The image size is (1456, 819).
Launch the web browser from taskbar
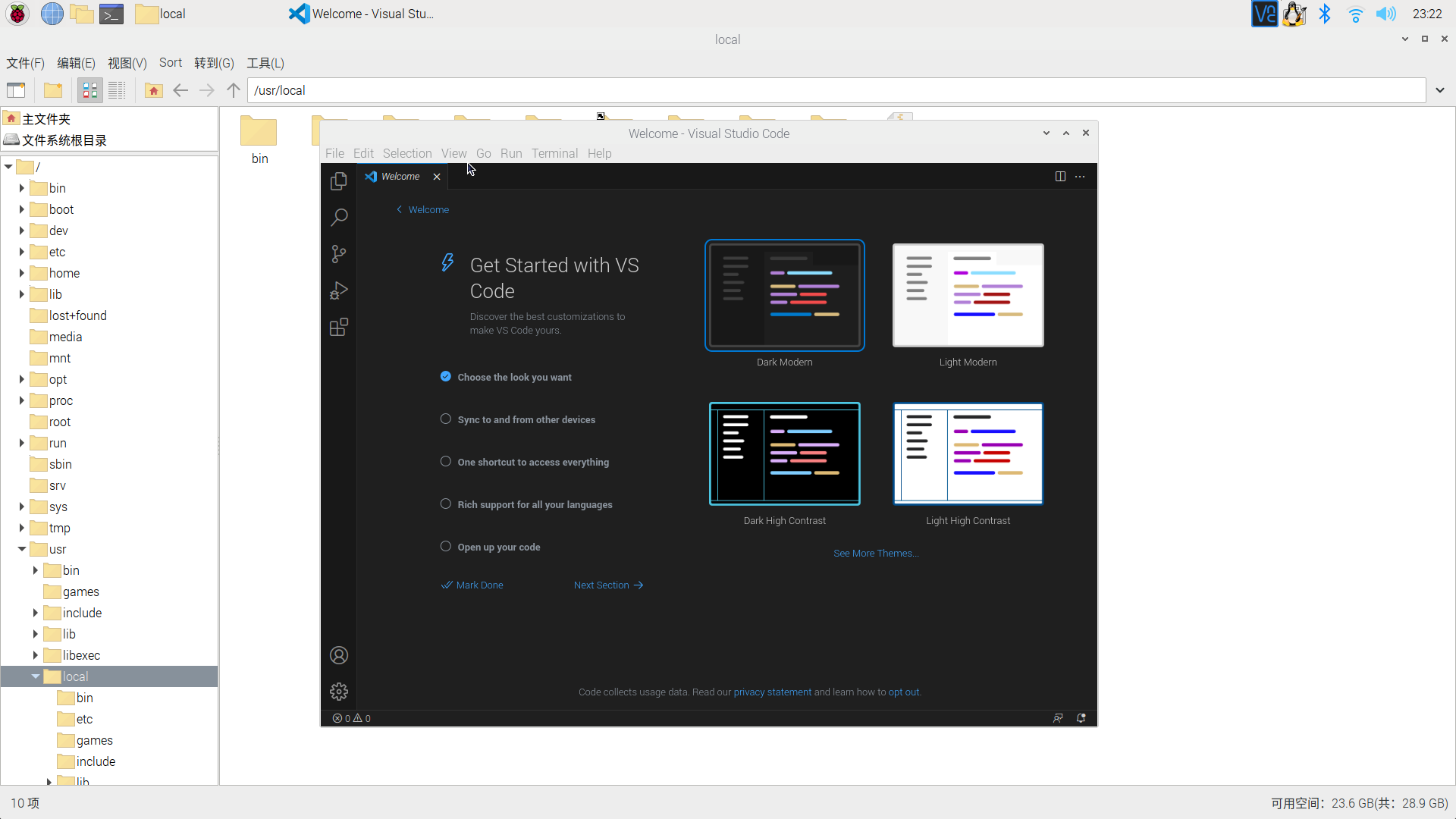tap(52, 14)
